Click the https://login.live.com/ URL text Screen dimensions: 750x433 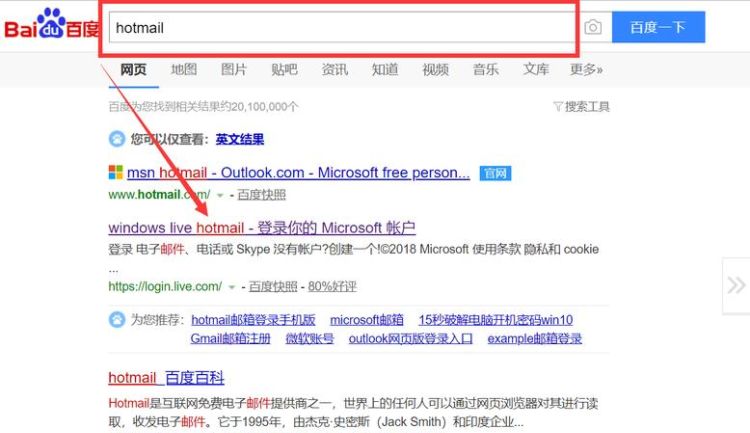[x=165, y=287]
